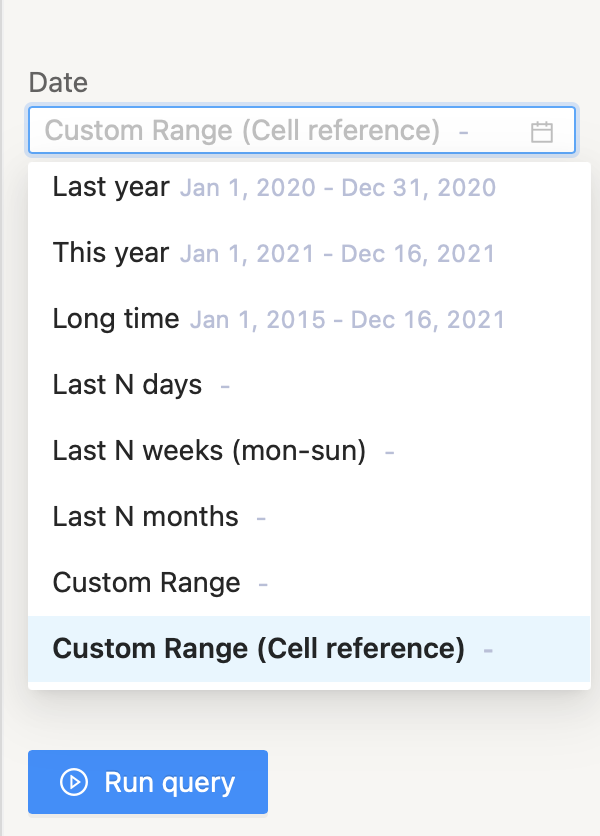Image resolution: width=600 pixels, height=836 pixels.
Task: Select Last N days option
Action: 309,385
